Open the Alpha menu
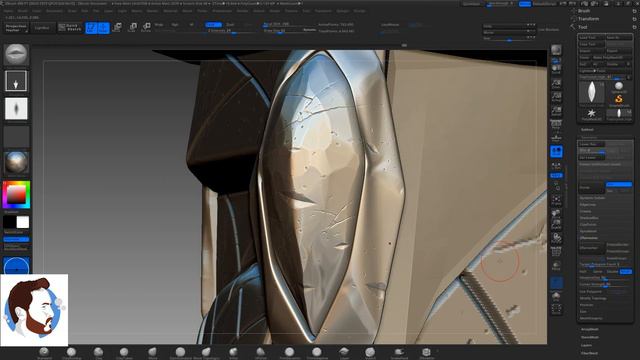 pos(9,11)
